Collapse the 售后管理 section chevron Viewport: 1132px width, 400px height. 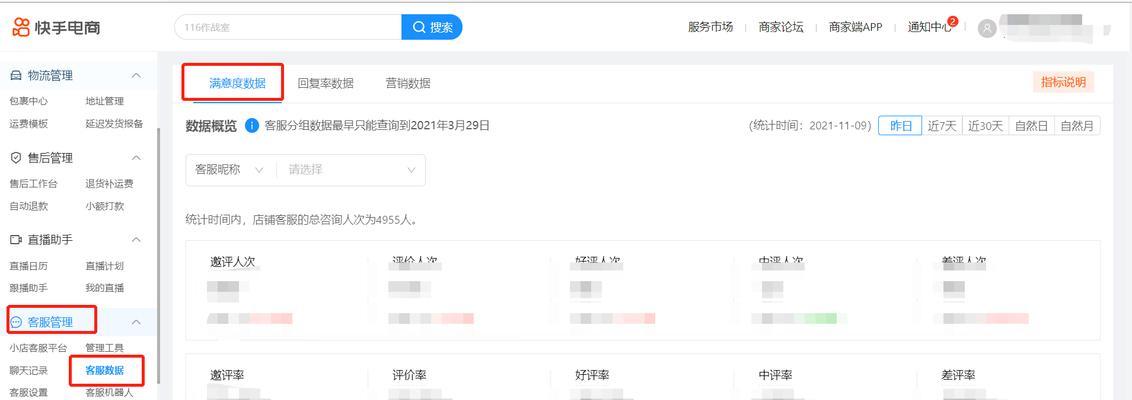tap(136, 157)
